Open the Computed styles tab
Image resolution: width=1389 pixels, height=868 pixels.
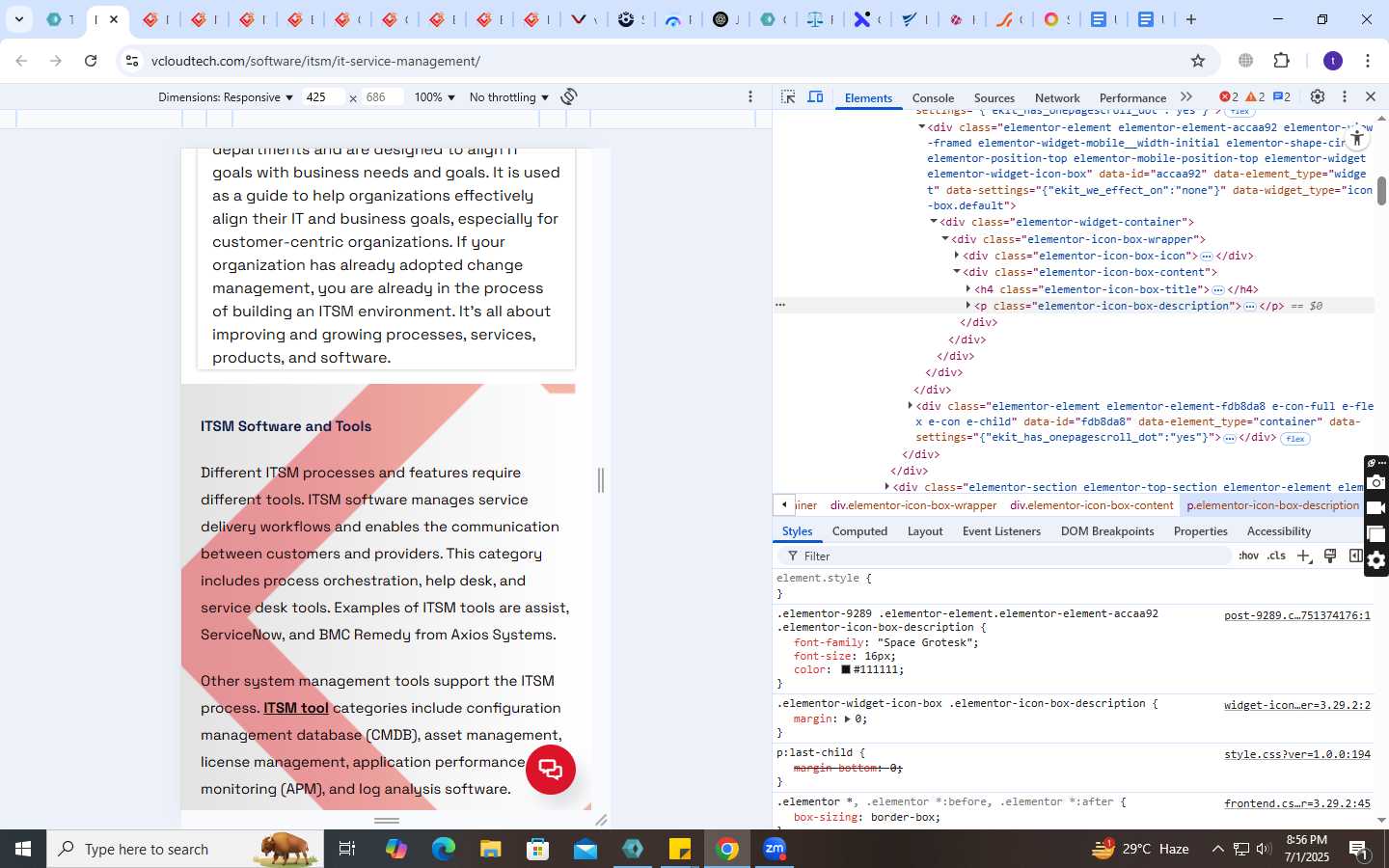pyautogui.click(x=859, y=531)
